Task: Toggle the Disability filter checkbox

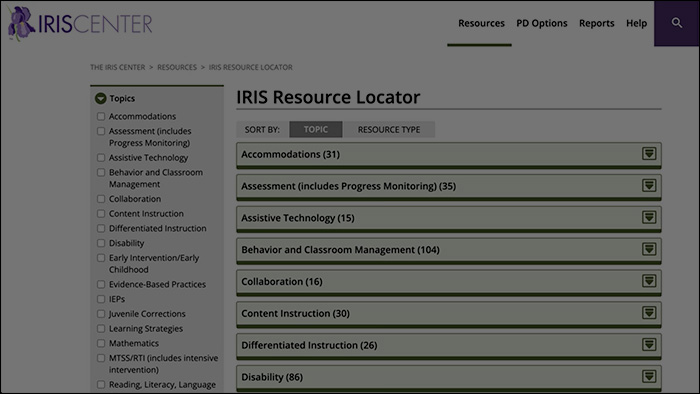Action: [x=101, y=243]
